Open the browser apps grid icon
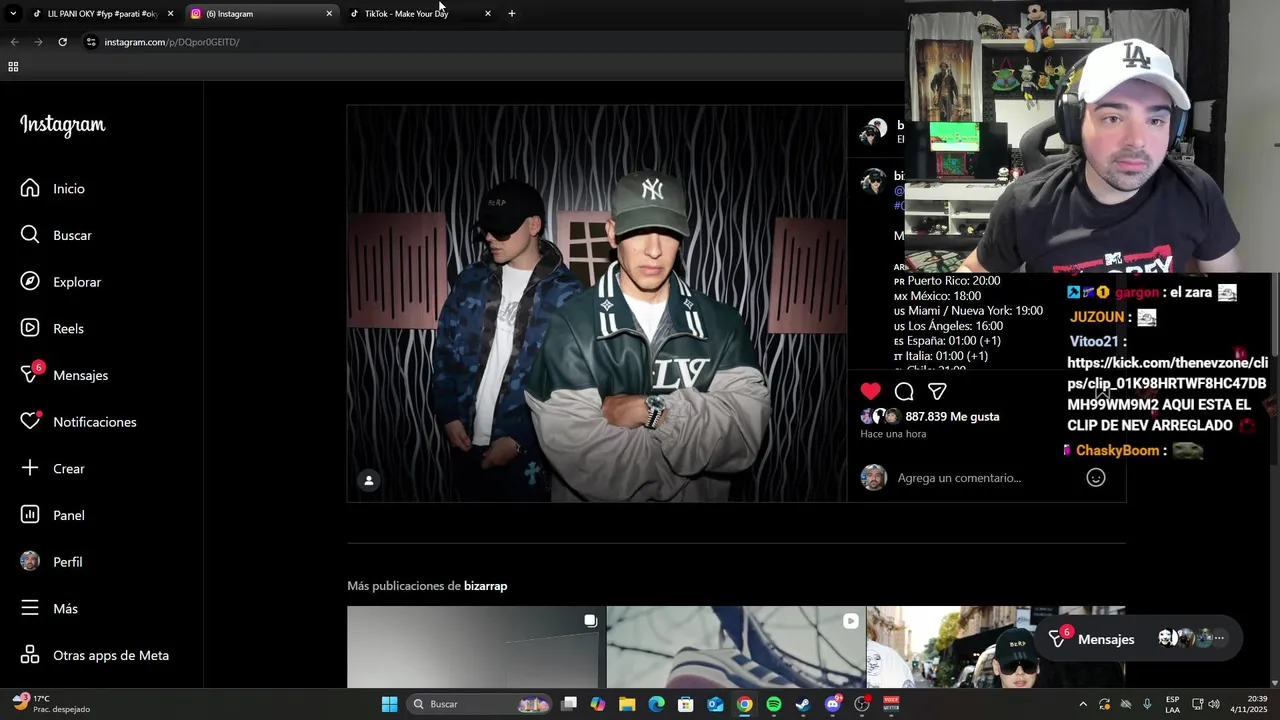Image resolution: width=1280 pixels, height=720 pixels. 13,67
